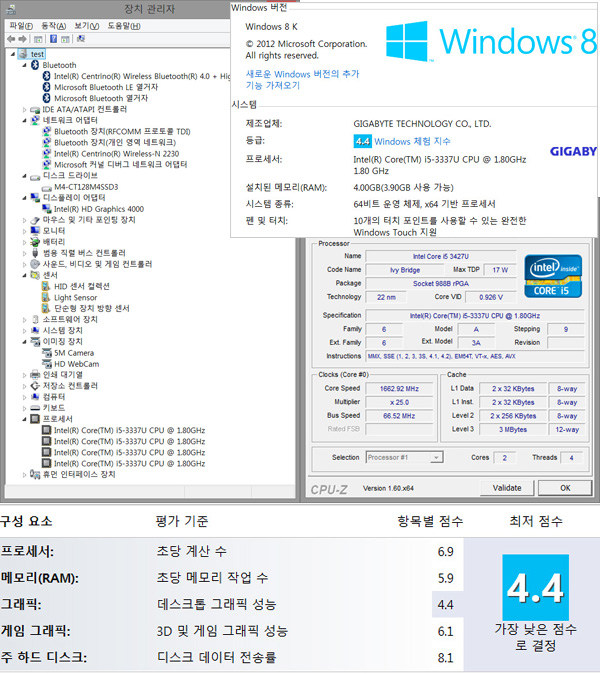Click the blue Help question mark icon
600x675 pixels.
53,39
